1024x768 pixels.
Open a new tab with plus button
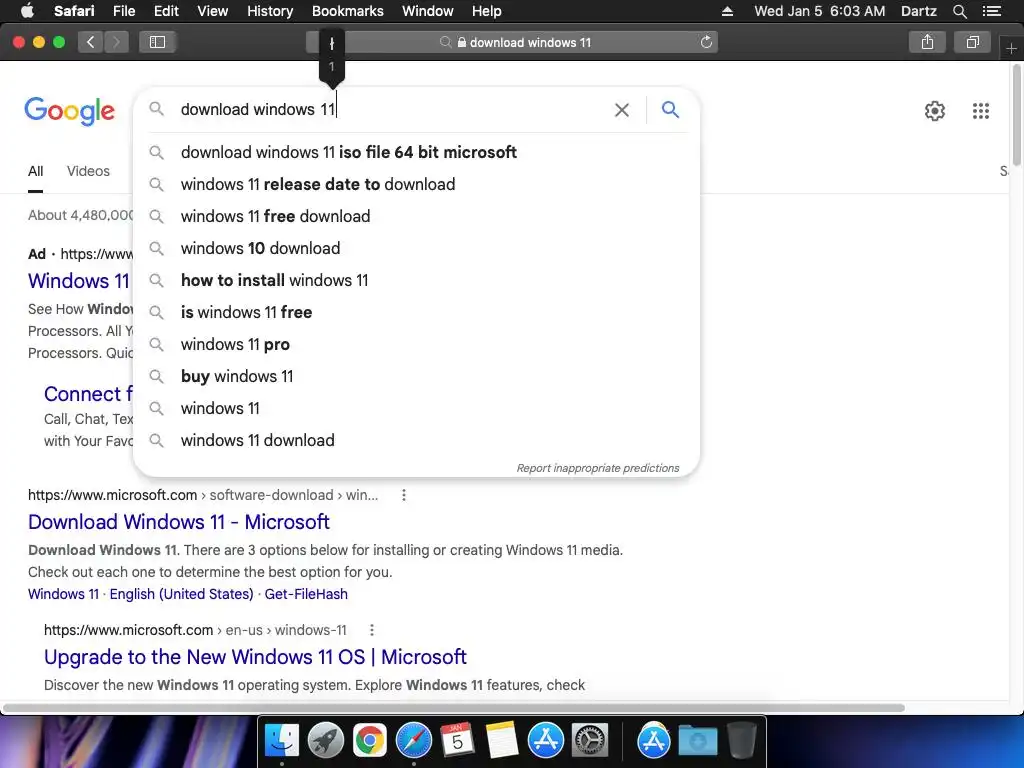pyautogui.click(x=1011, y=48)
